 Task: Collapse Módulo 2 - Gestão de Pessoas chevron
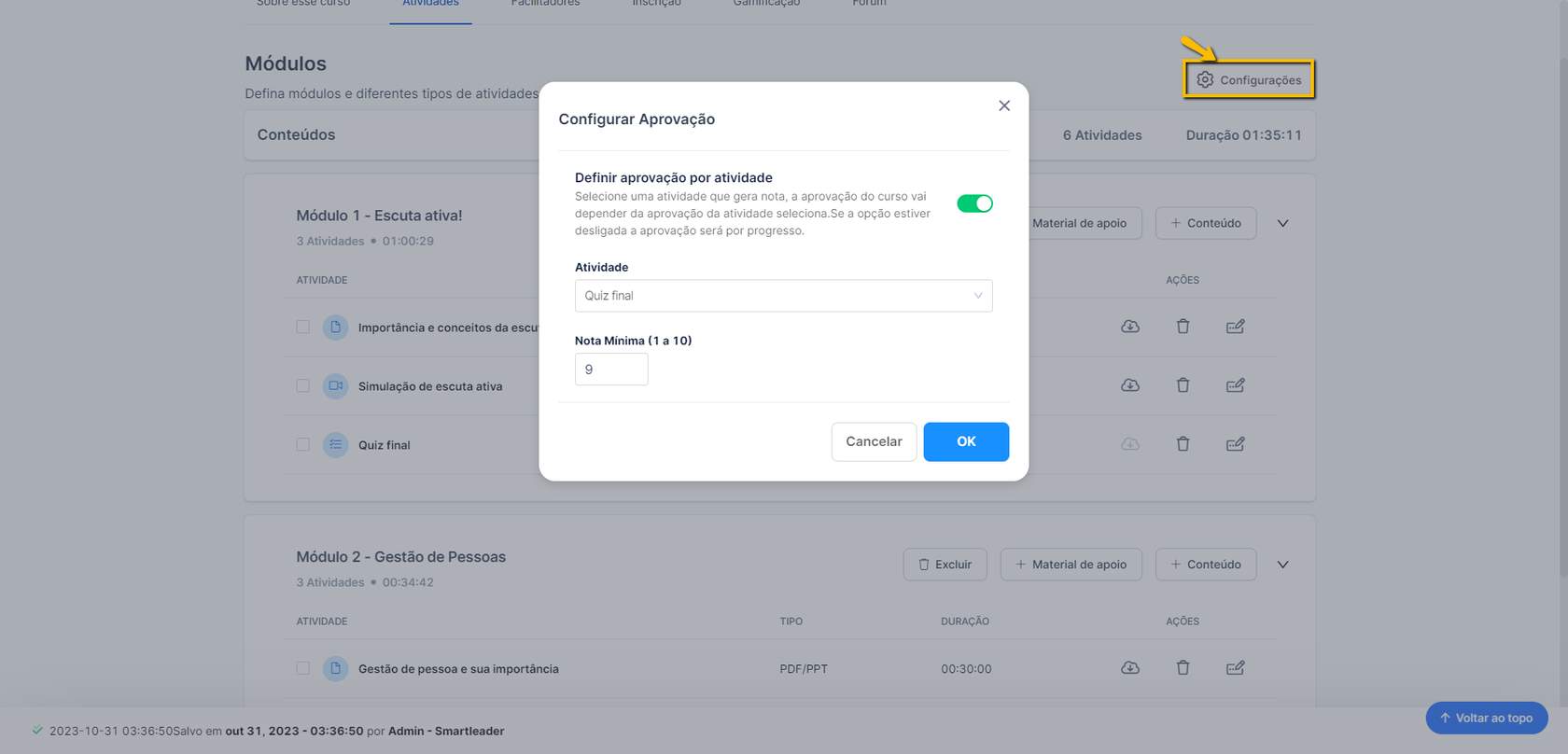point(1282,565)
